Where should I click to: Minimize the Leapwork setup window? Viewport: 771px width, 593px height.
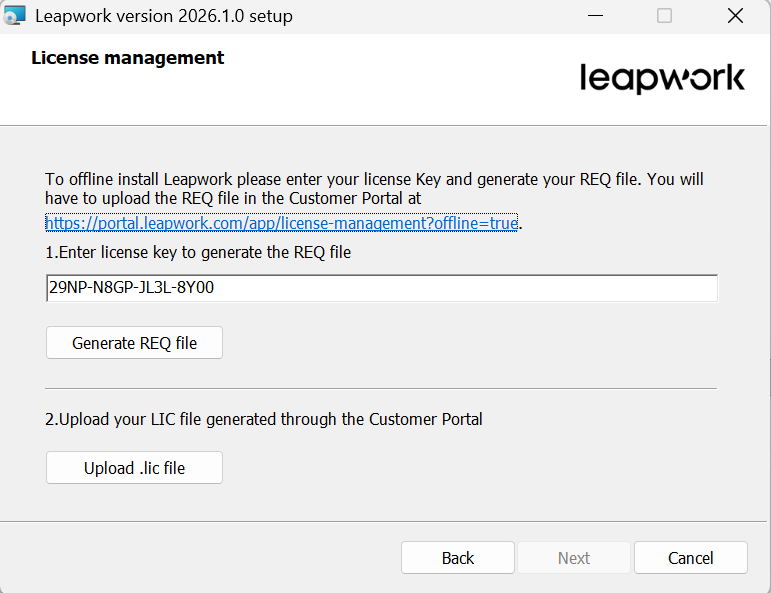click(595, 16)
